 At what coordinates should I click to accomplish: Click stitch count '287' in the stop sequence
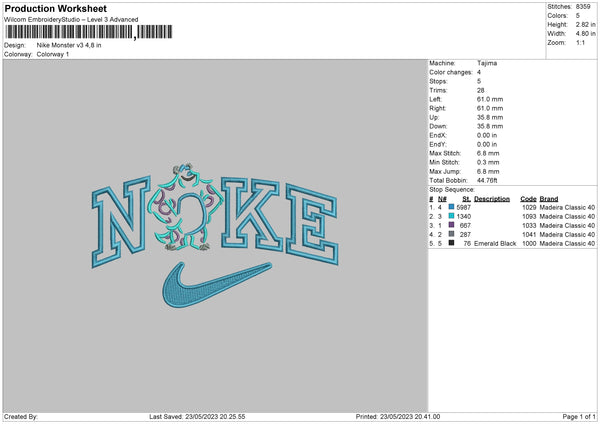coord(465,234)
